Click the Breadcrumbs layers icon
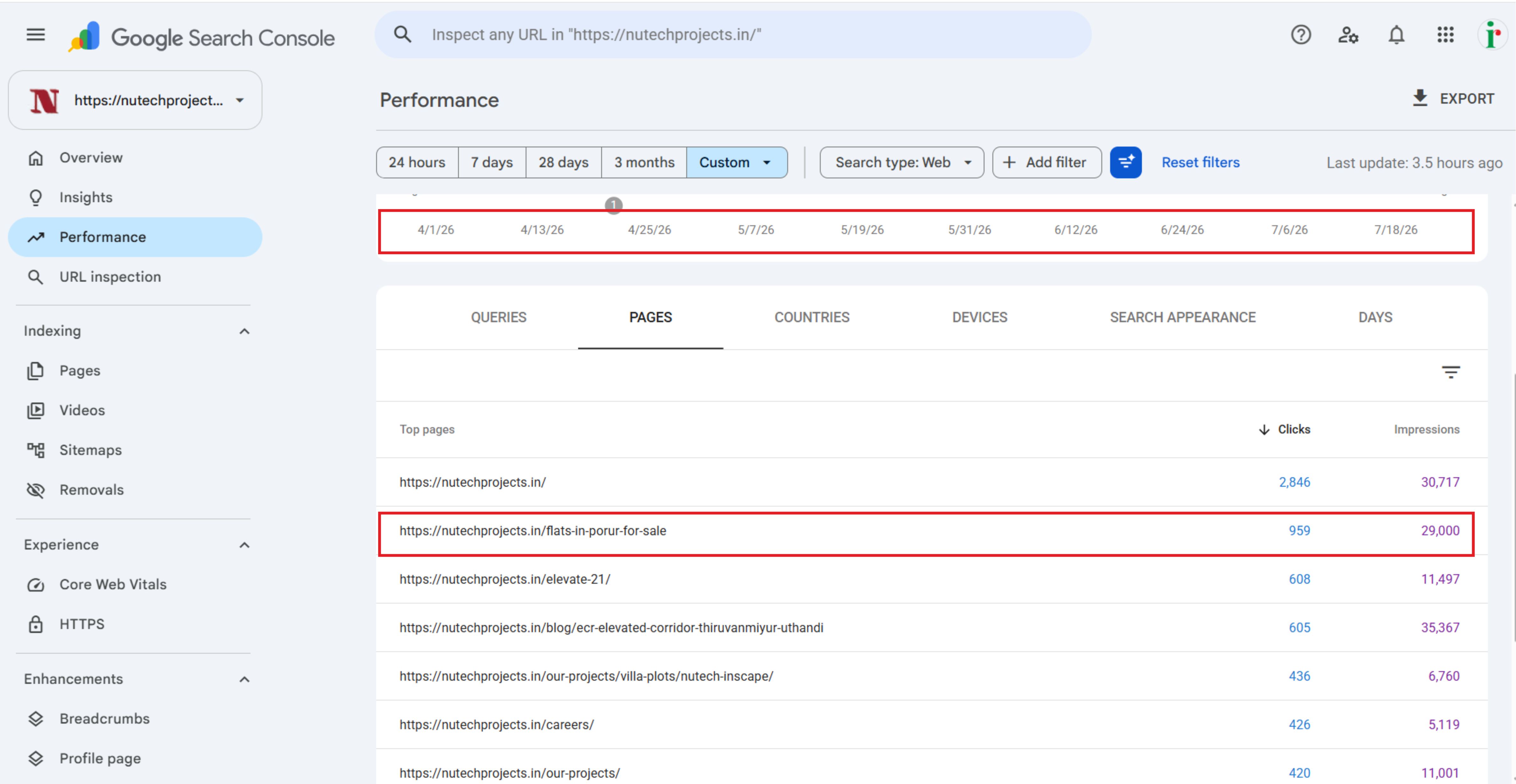The height and width of the screenshot is (784, 1516). tap(36, 719)
